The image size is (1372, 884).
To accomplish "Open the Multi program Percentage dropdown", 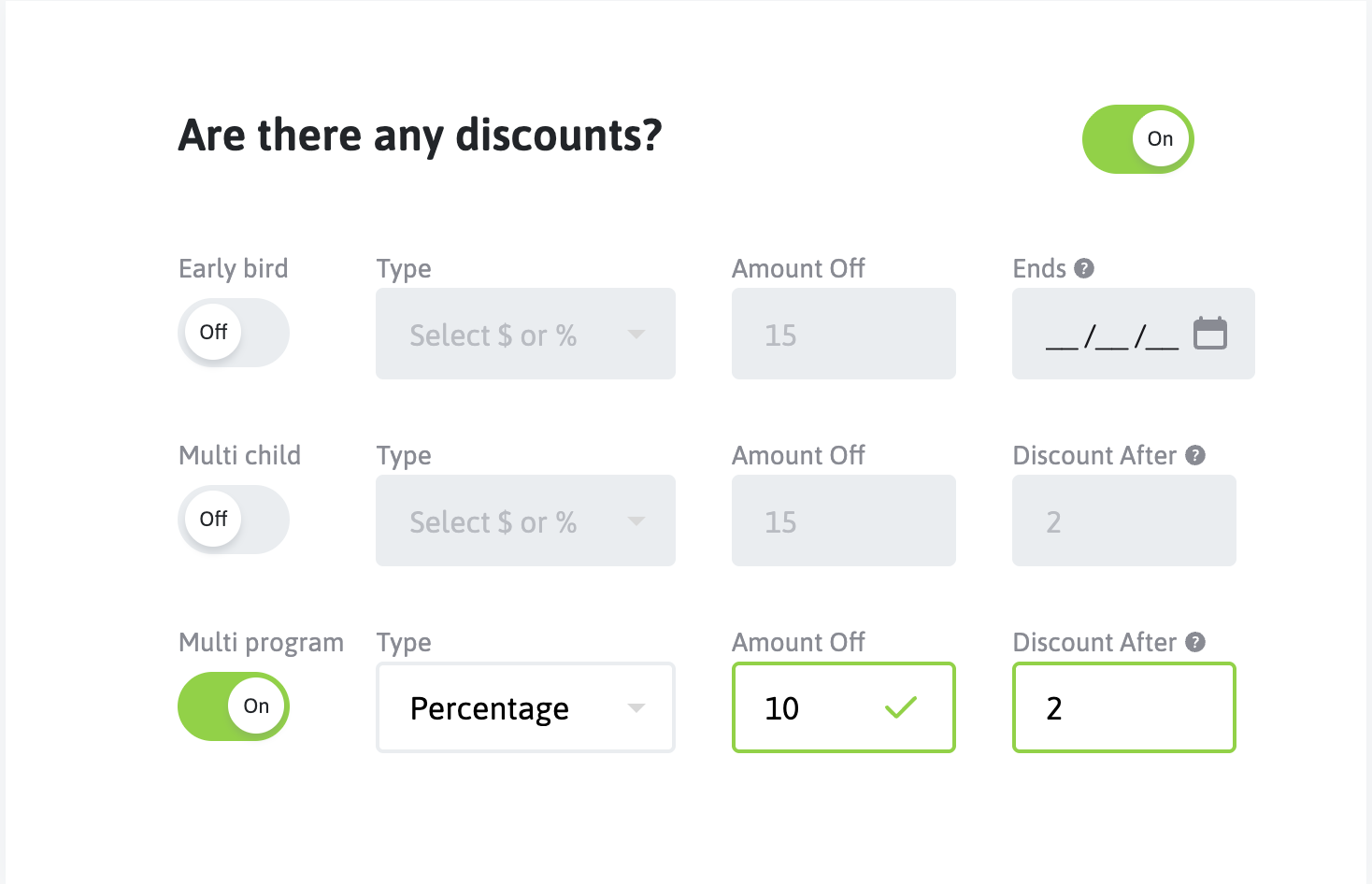I will (524, 707).
